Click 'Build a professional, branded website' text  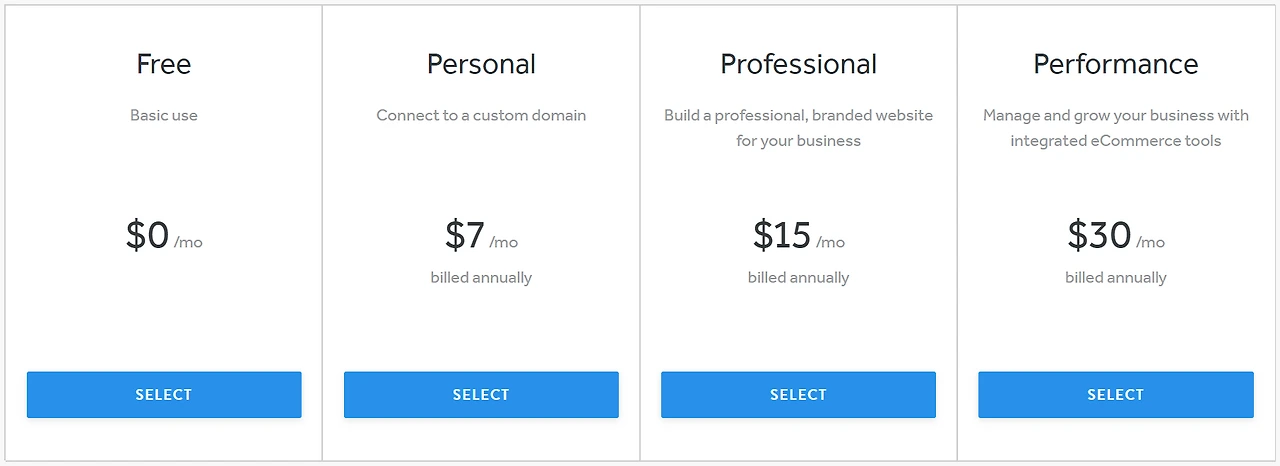click(798, 116)
